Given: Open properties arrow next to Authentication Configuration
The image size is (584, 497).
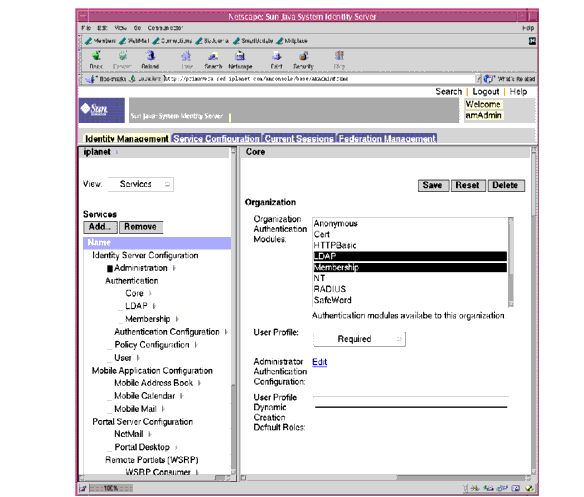Looking at the screenshot, I should click(226, 332).
